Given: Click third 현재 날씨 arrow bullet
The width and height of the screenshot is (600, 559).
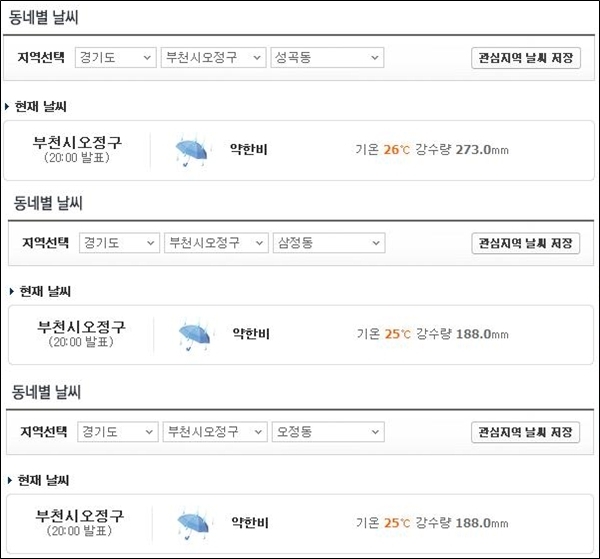Looking at the screenshot, I should click(x=10, y=480).
